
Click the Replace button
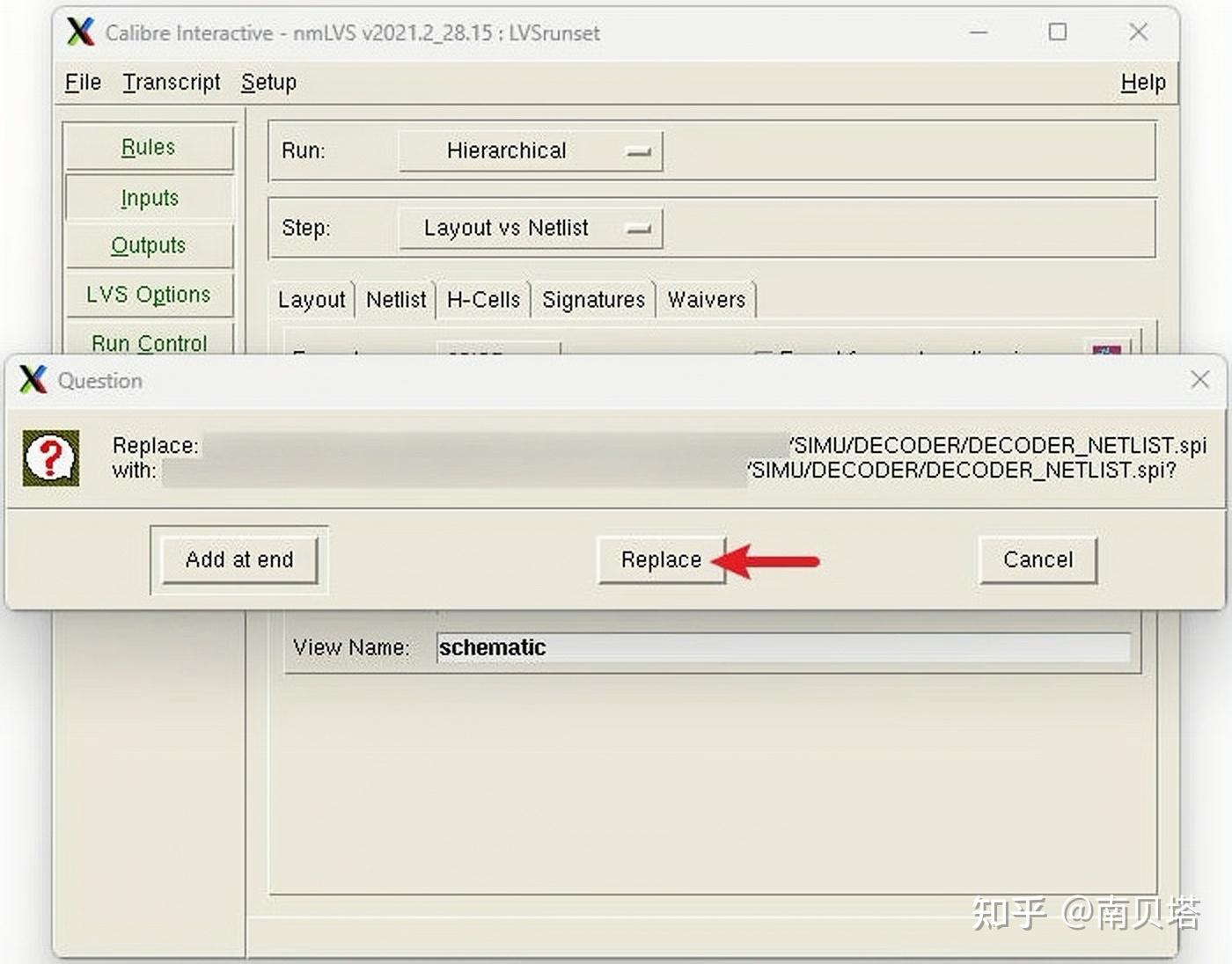click(660, 559)
